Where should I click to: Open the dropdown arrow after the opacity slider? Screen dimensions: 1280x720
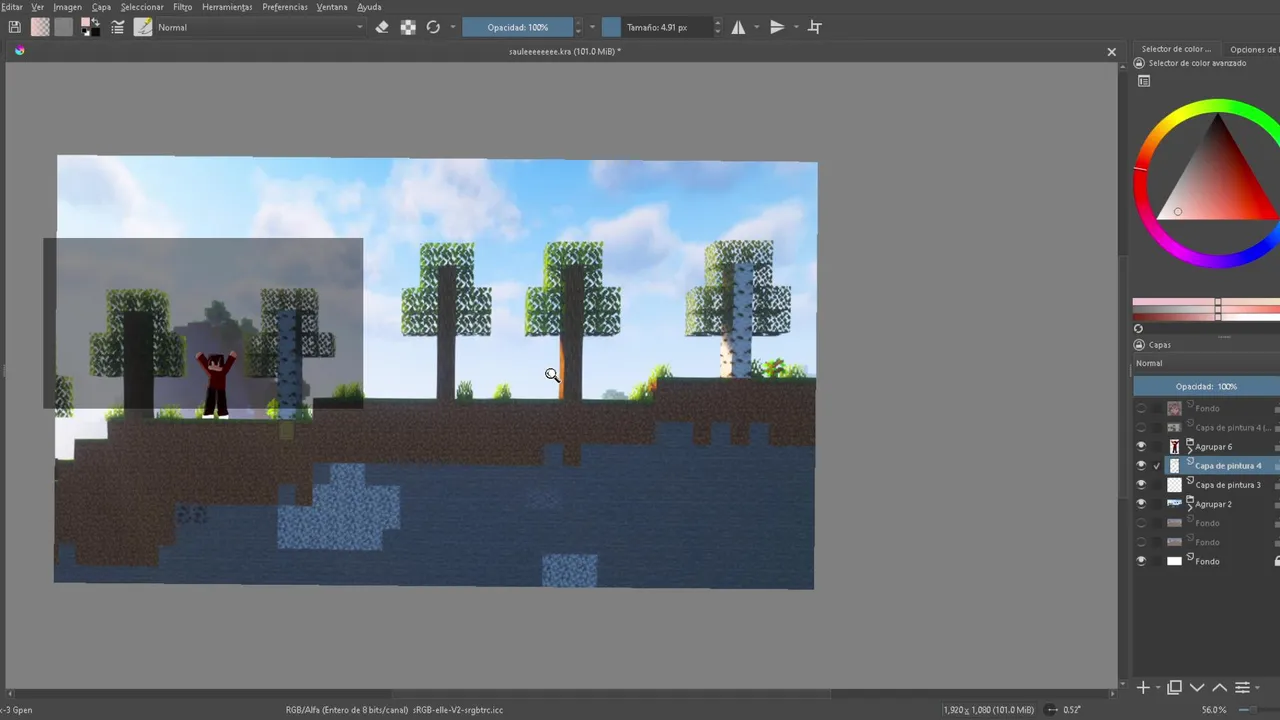click(x=592, y=27)
